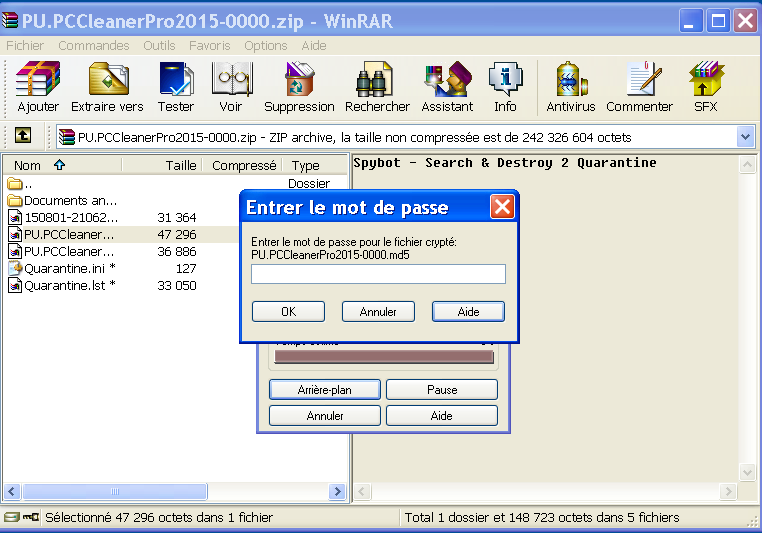Select the parent folder '..' icon

point(15,184)
